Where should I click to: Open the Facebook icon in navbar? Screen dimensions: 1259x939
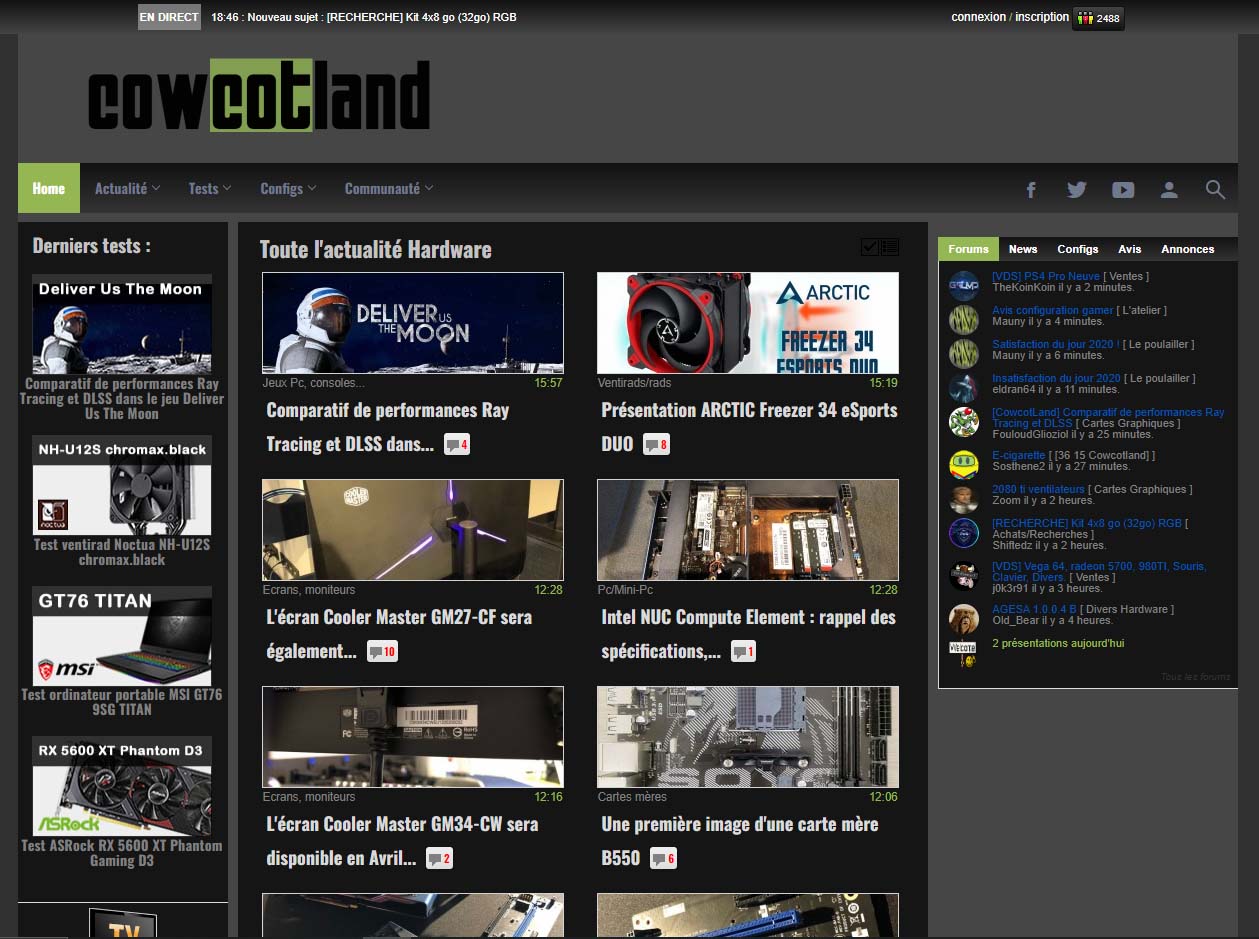[x=1031, y=189]
